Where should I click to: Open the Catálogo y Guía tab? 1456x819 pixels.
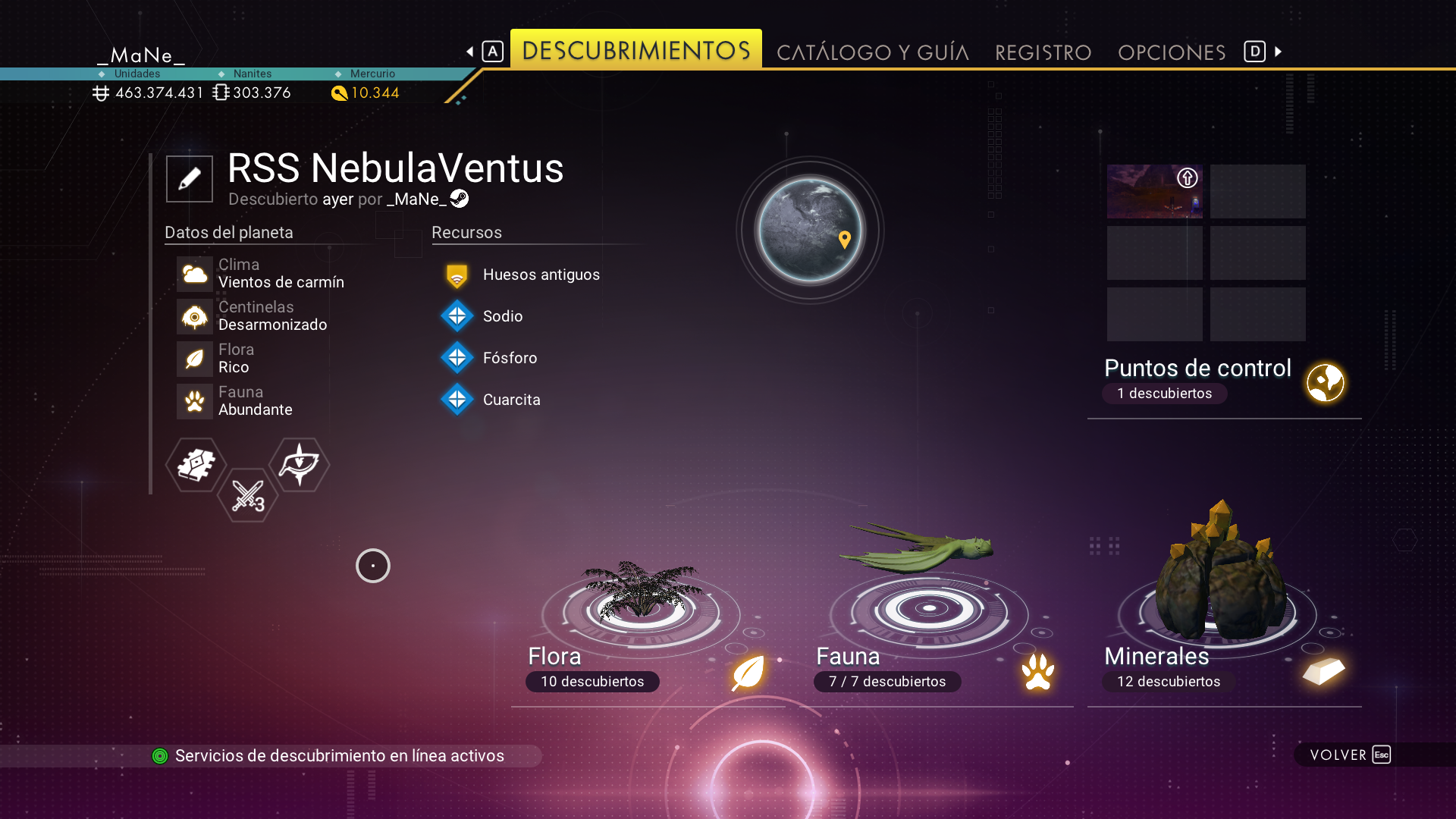pos(873,52)
